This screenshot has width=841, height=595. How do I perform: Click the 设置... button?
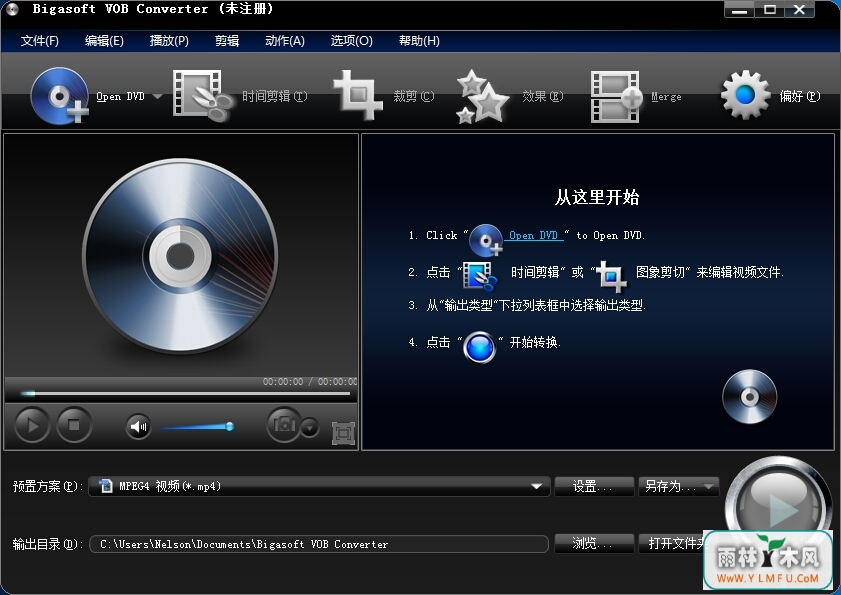pos(594,486)
